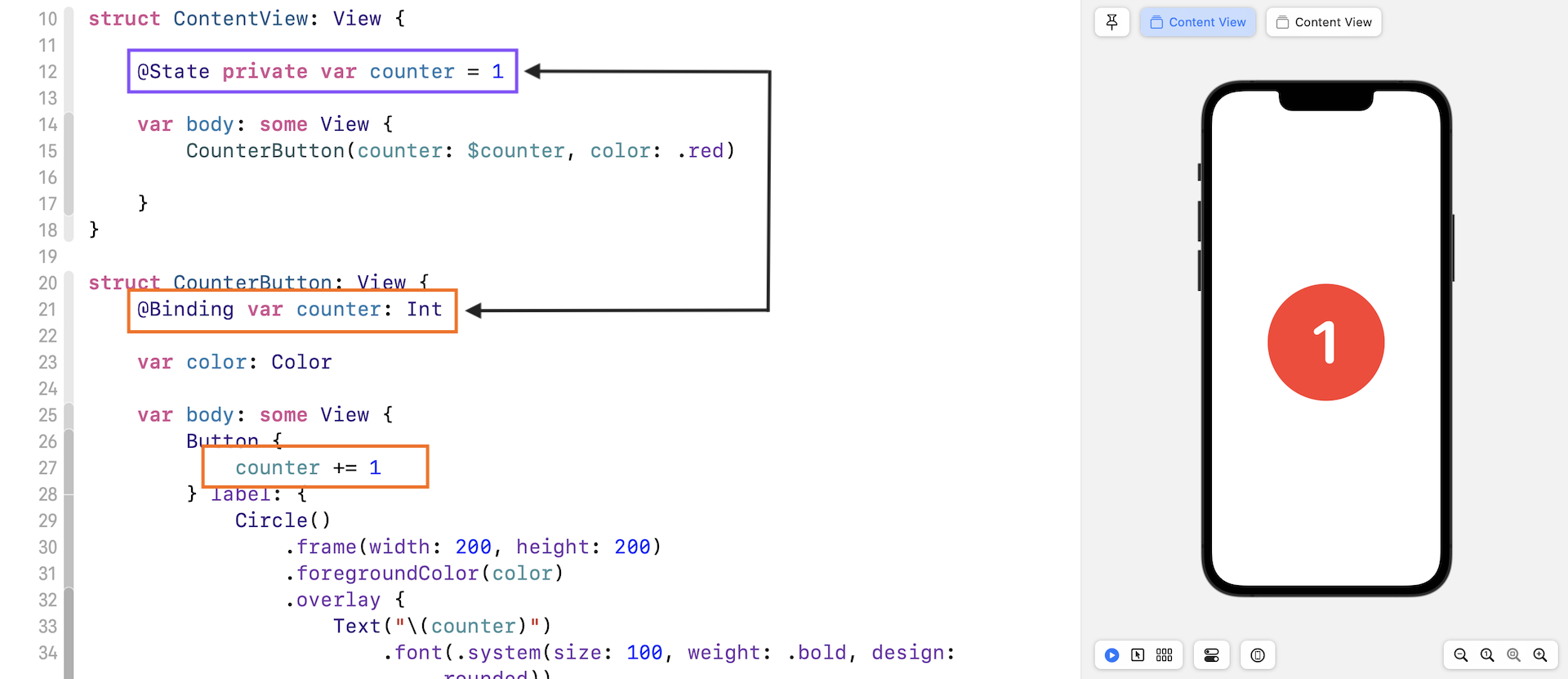This screenshot has height=679, width=1568.
Task: Start live preview with the blue play icon
Action: point(1111,655)
